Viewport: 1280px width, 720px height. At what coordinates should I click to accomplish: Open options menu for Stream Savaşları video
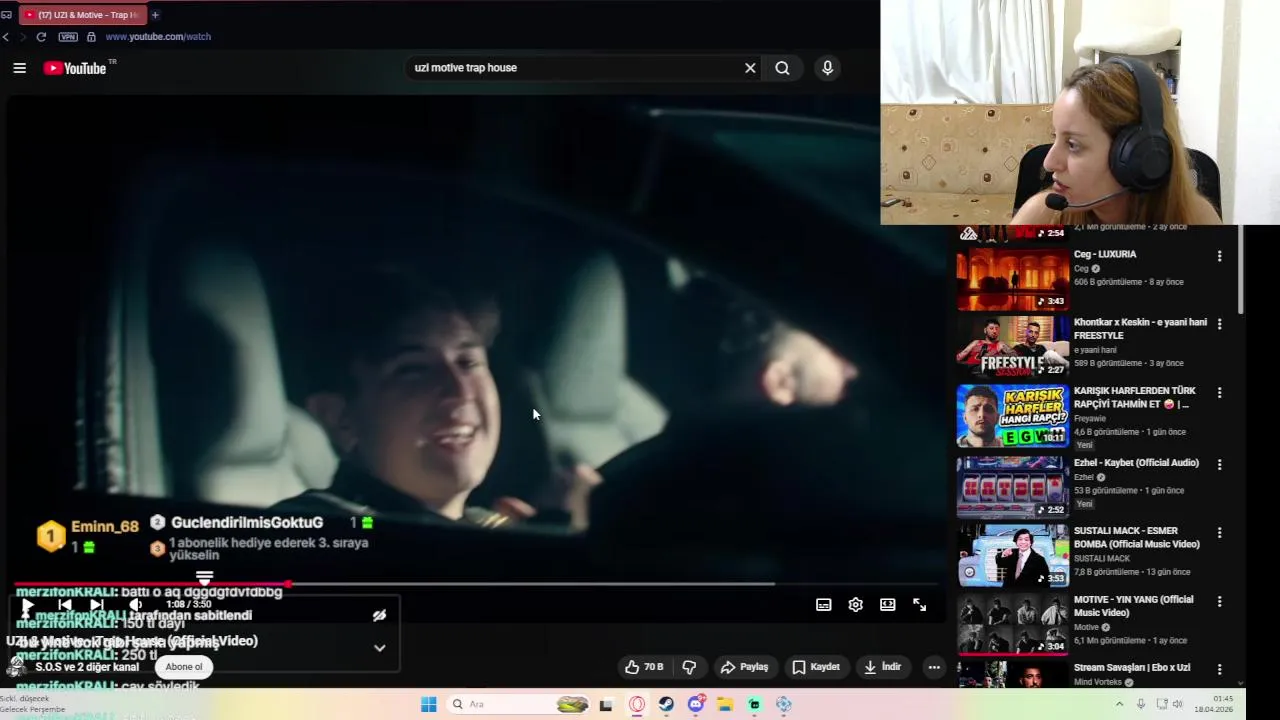(1219, 669)
